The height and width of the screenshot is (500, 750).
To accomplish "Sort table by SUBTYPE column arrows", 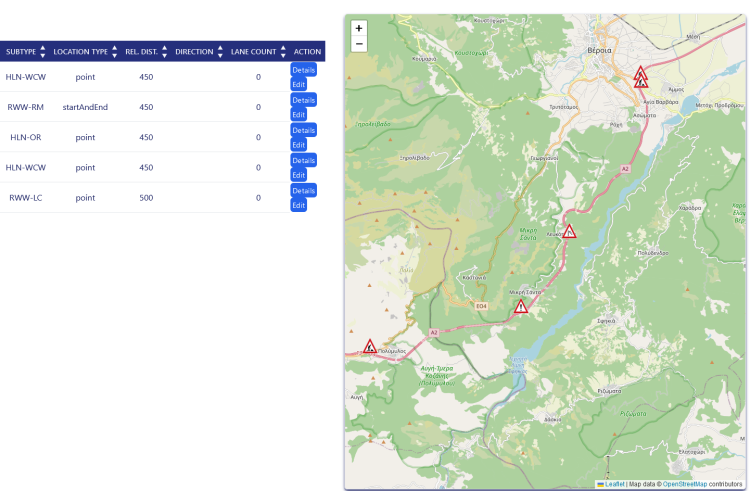I will pos(43,52).
